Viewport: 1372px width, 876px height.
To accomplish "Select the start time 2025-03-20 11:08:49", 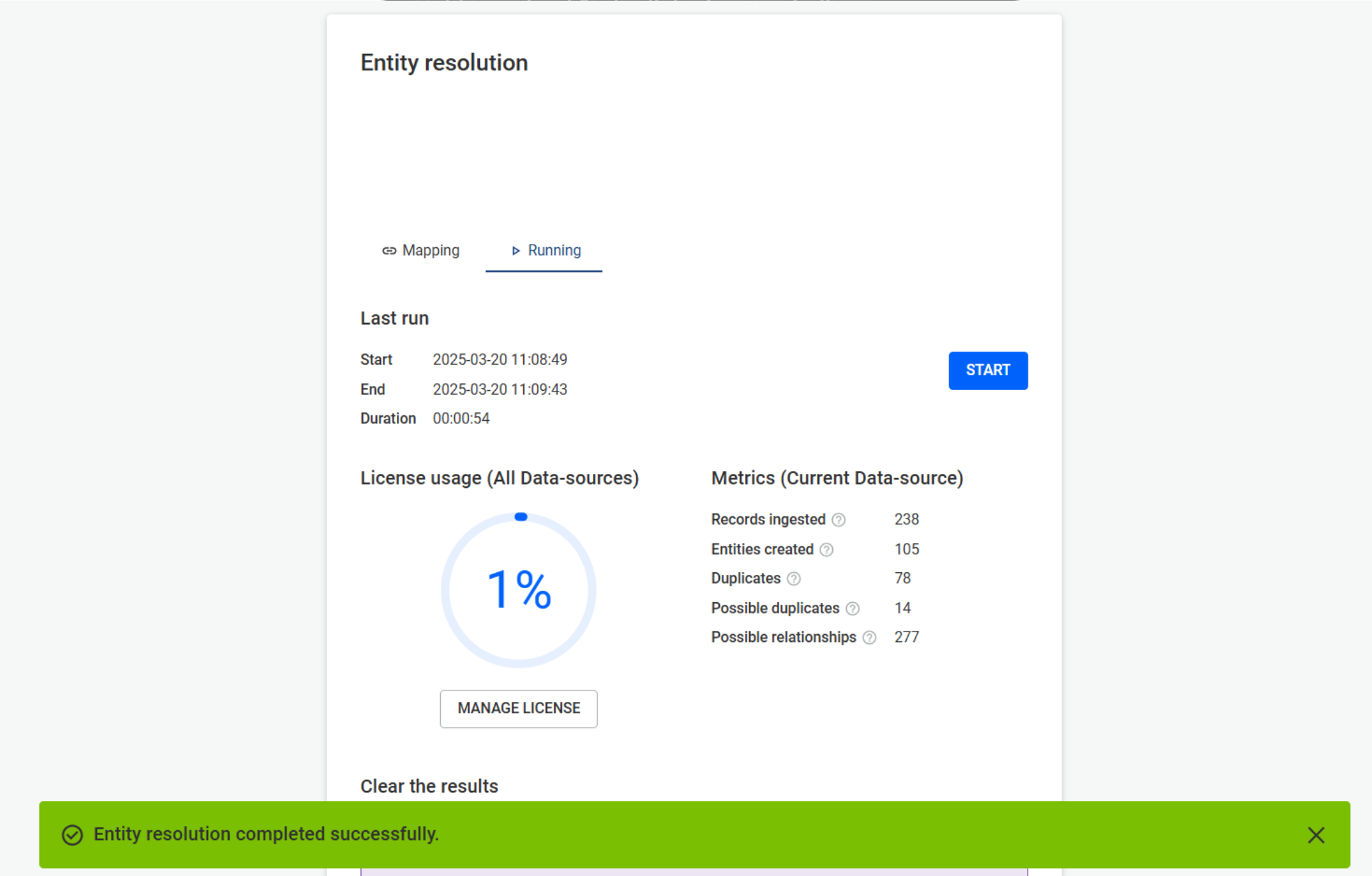I will point(500,360).
